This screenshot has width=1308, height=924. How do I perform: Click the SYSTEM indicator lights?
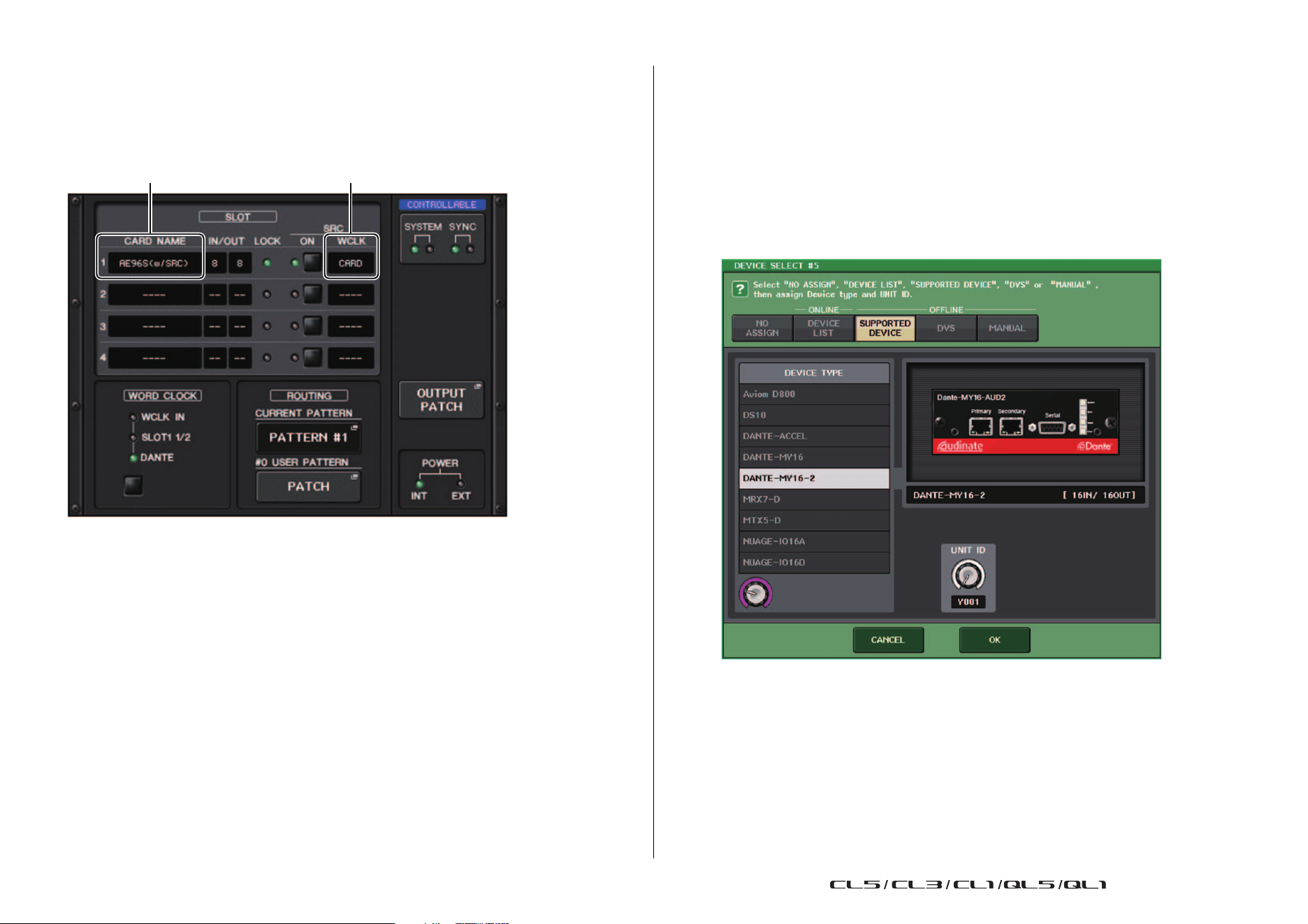point(423,249)
